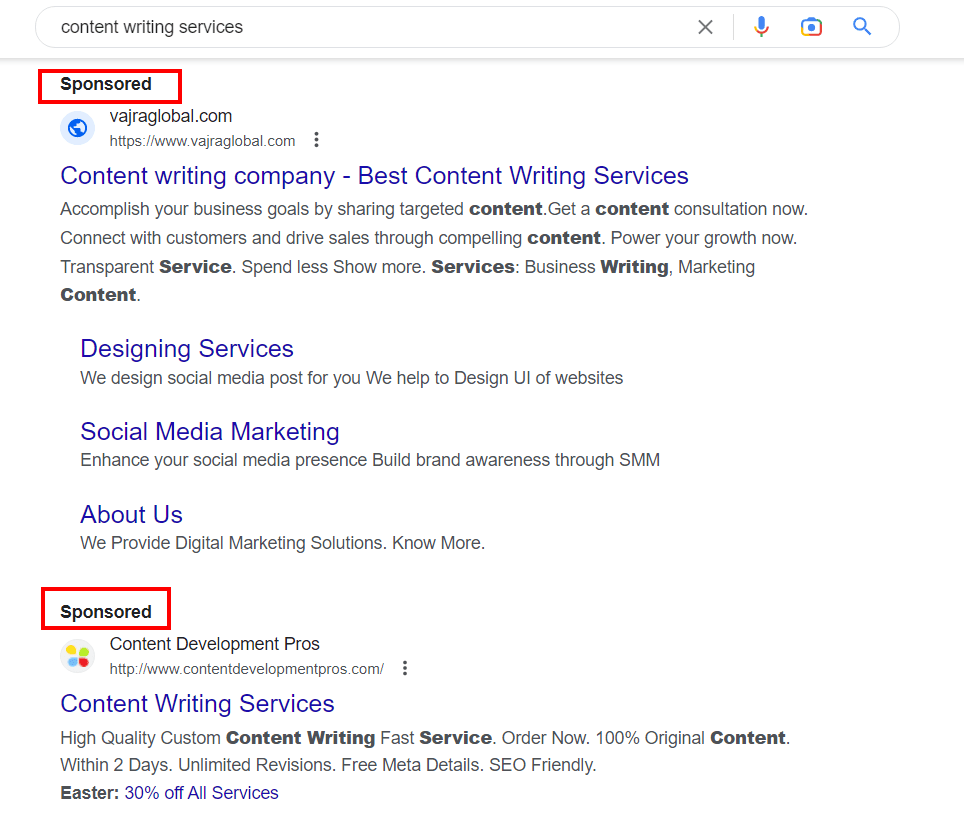The height and width of the screenshot is (818, 964).
Task: Open the About Us sitelink
Action: tap(131, 514)
